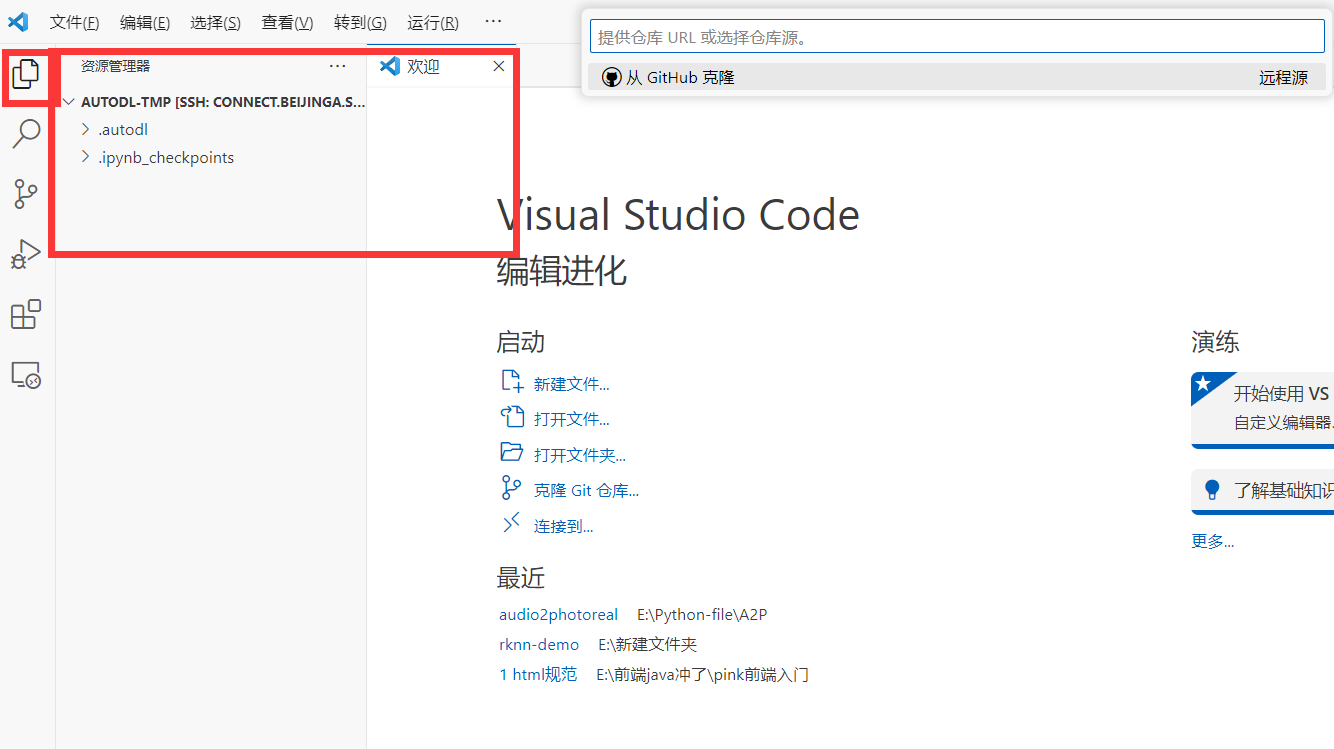Click the 连接到... link

pos(563,526)
